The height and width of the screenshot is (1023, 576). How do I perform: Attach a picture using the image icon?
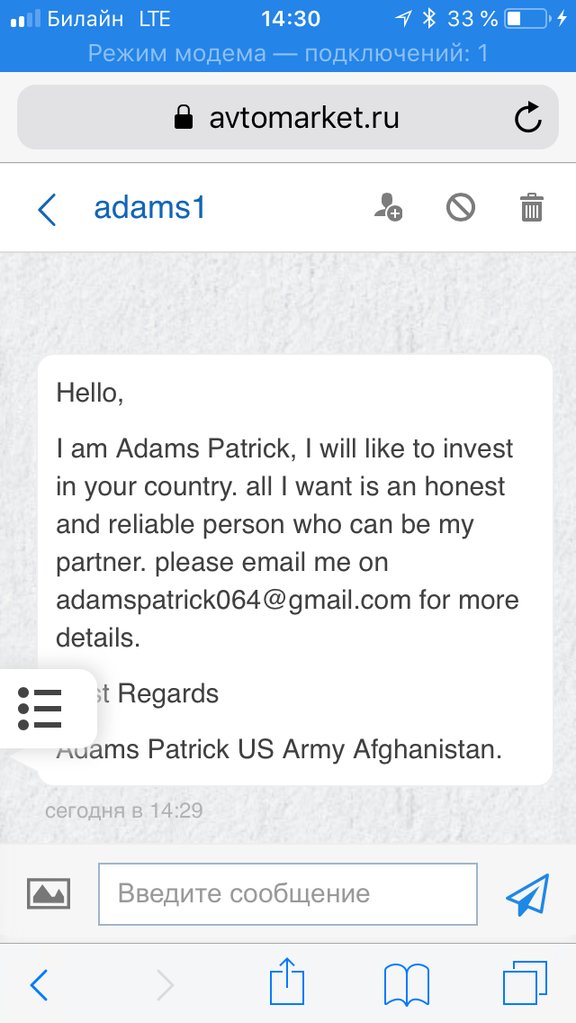point(48,893)
